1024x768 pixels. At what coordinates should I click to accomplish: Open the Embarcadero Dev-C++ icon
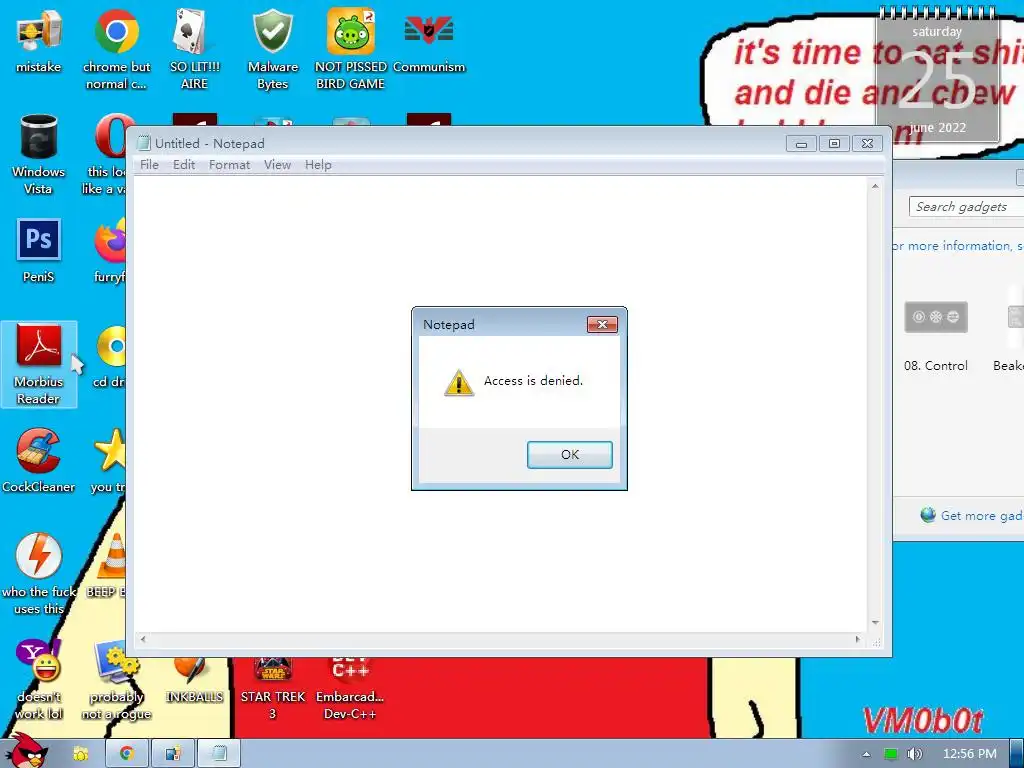pyautogui.click(x=350, y=690)
